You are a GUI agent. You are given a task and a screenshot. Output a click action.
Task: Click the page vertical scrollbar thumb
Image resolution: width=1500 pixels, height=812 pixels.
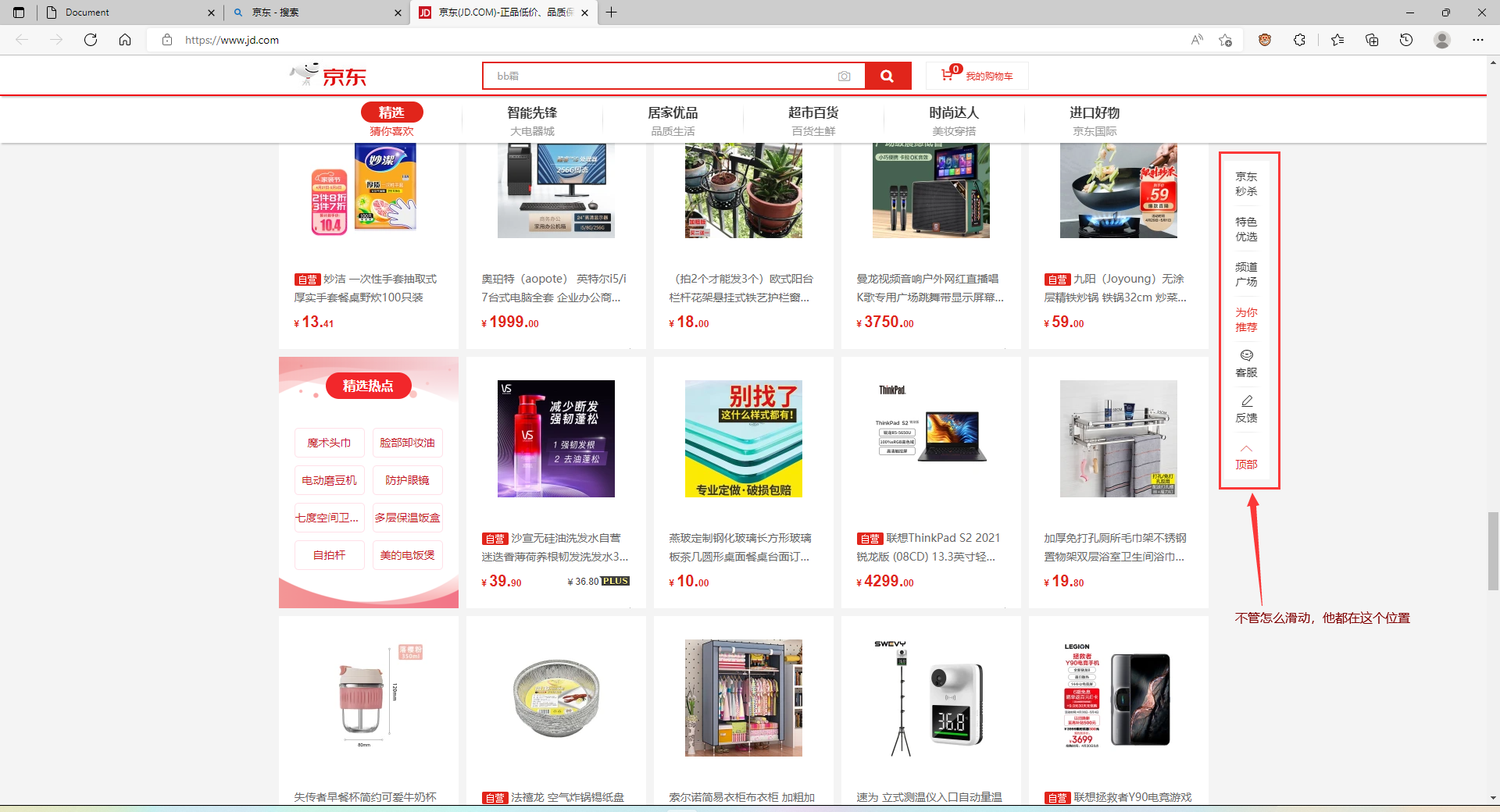tap(1493, 551)
